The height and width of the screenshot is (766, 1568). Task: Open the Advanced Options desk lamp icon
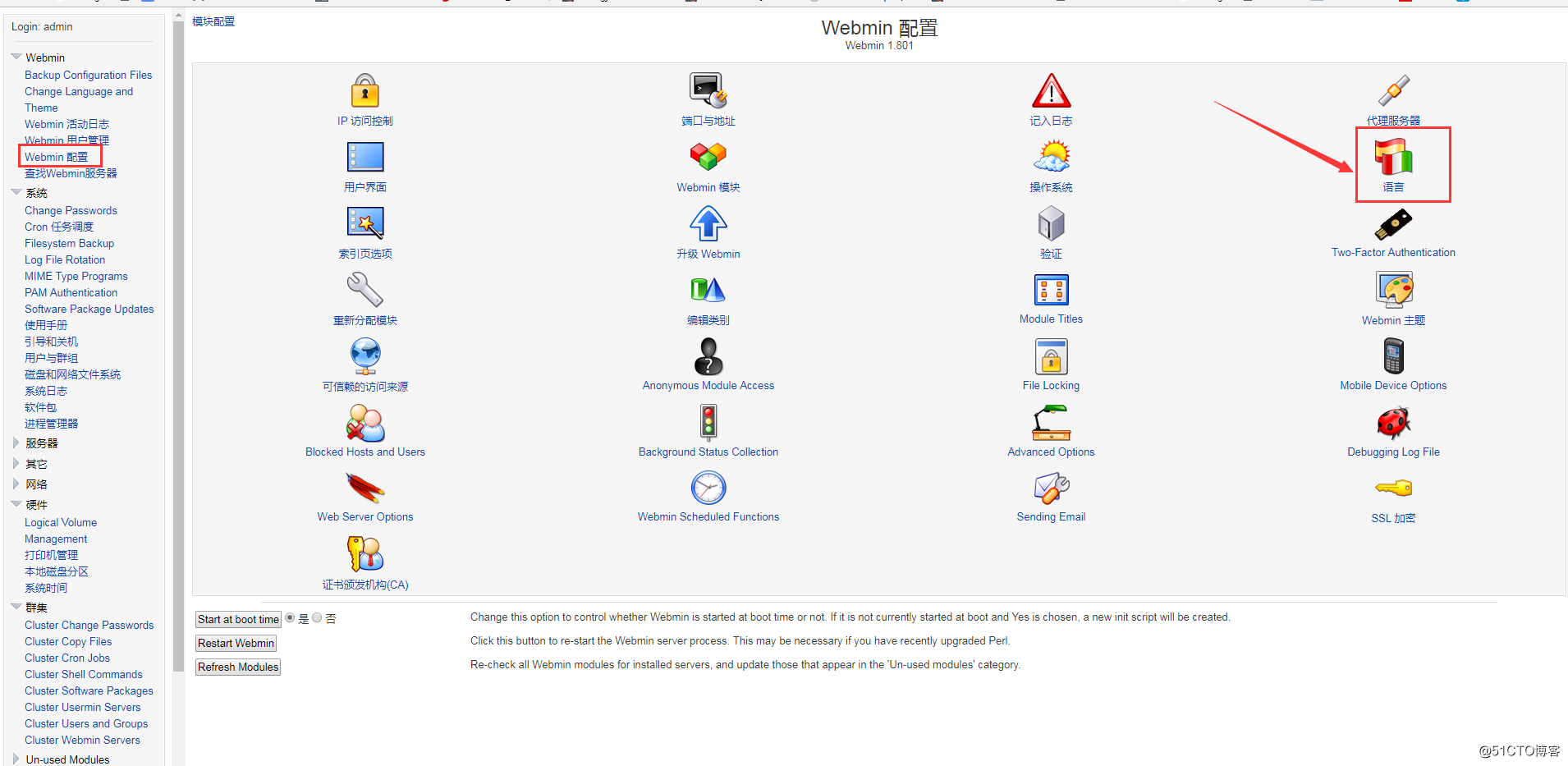(1051, 424)
